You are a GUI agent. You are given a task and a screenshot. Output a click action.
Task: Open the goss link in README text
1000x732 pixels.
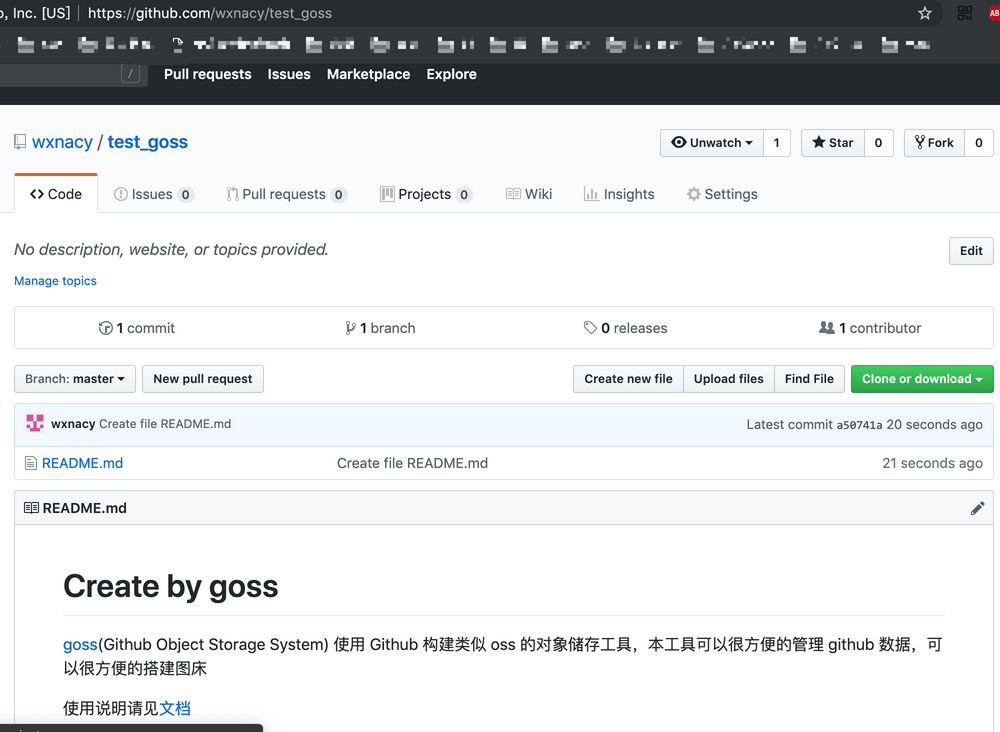[80, 645]
